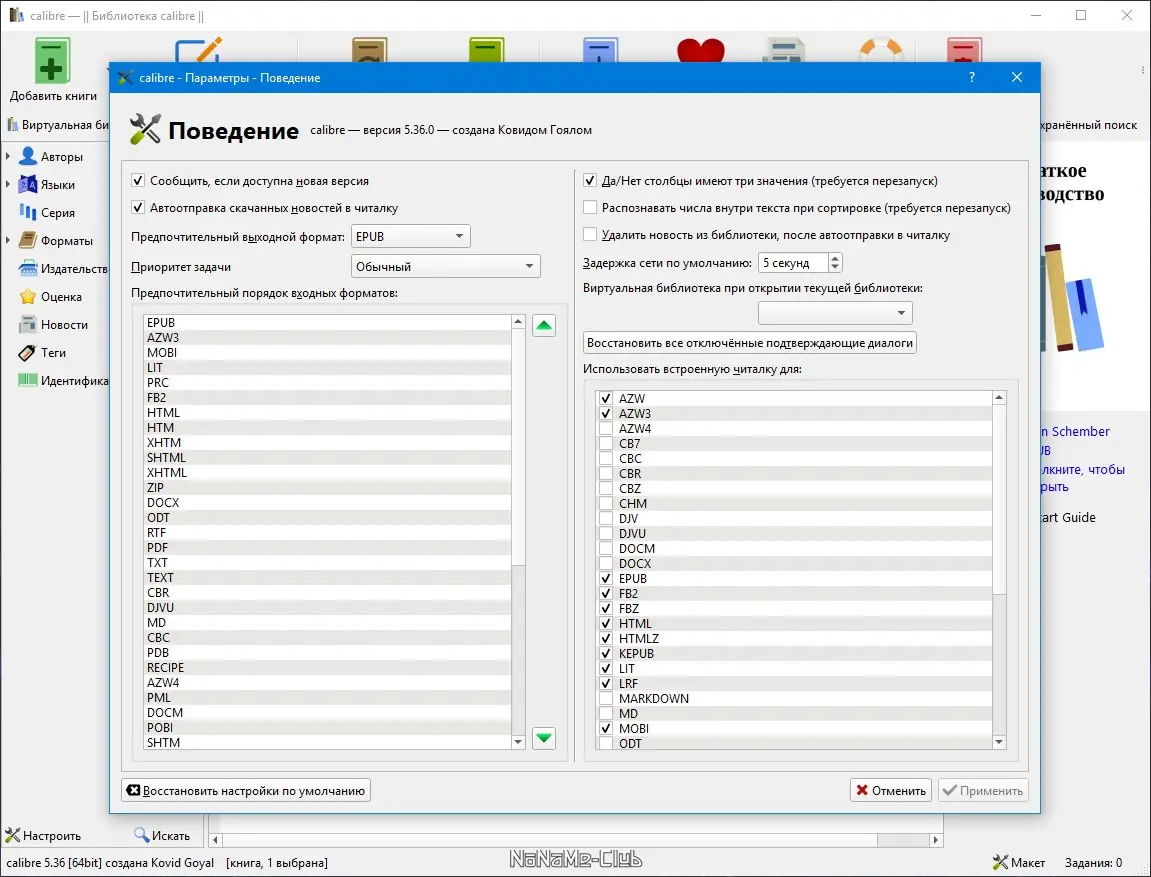
Task: Open virtual library on opening dropdown
Action: click(835, 313)
